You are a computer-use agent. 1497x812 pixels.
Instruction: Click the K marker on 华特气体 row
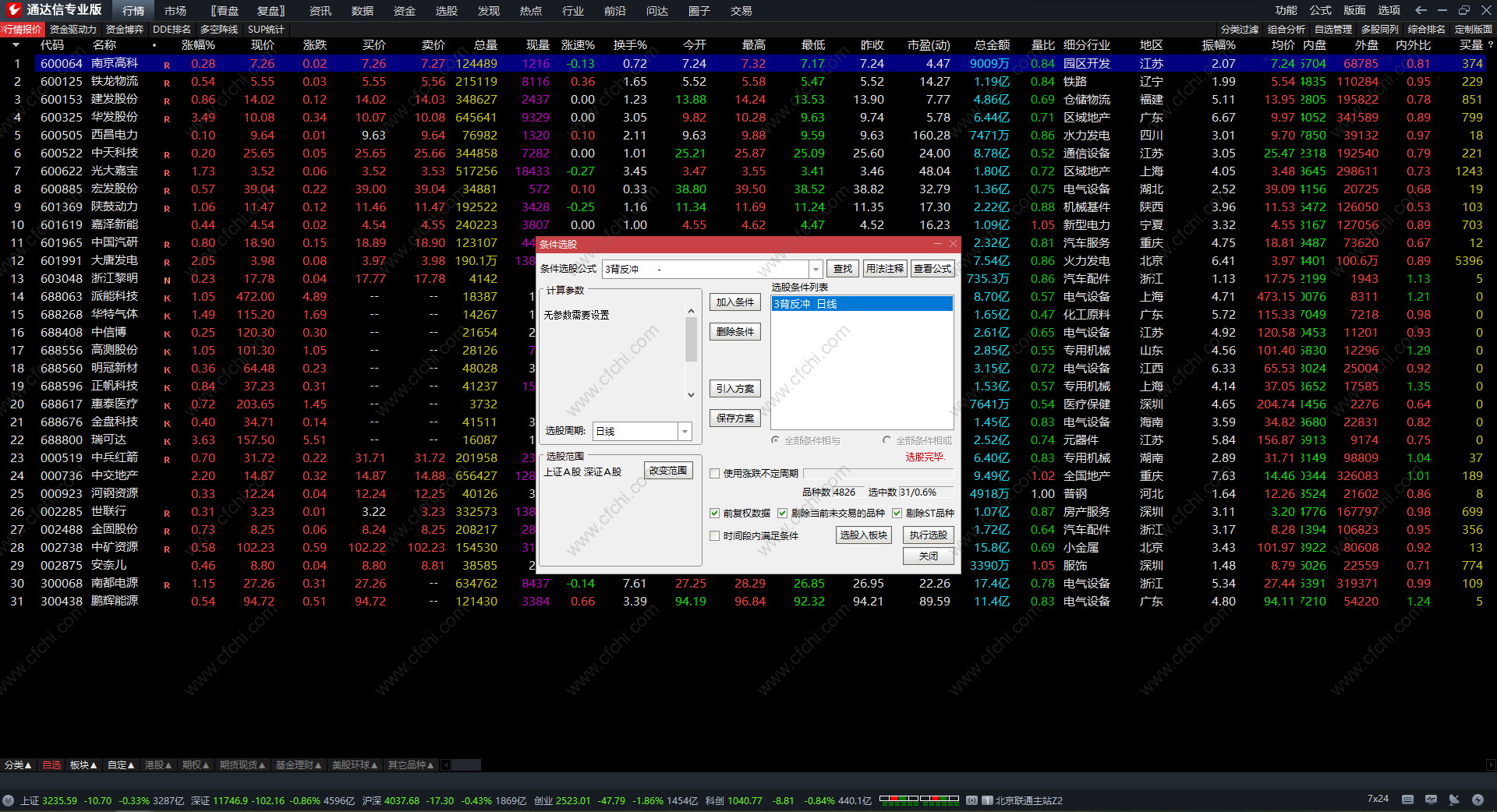167,316
